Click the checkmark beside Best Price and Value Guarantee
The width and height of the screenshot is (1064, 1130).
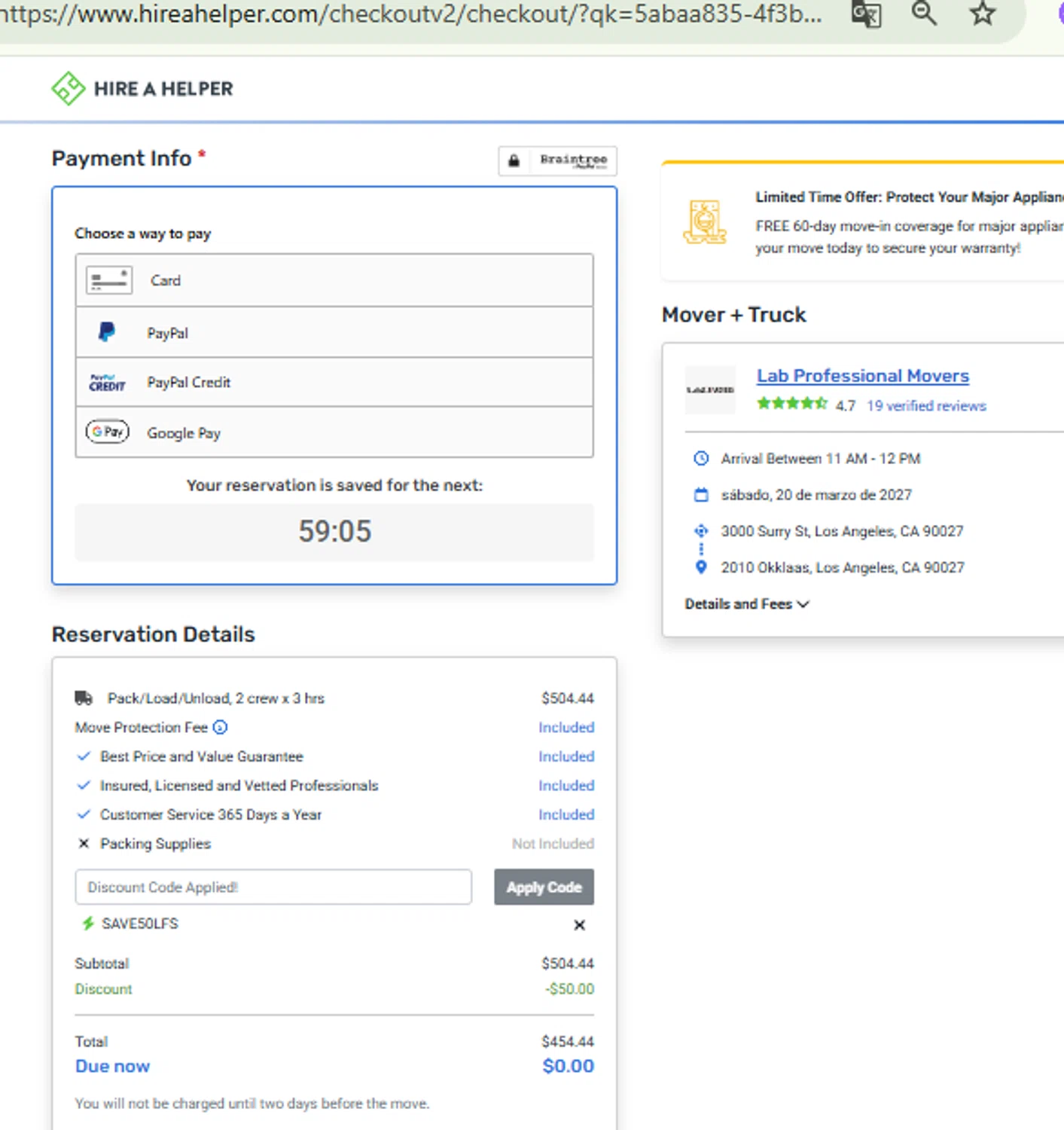pos(84,756)
